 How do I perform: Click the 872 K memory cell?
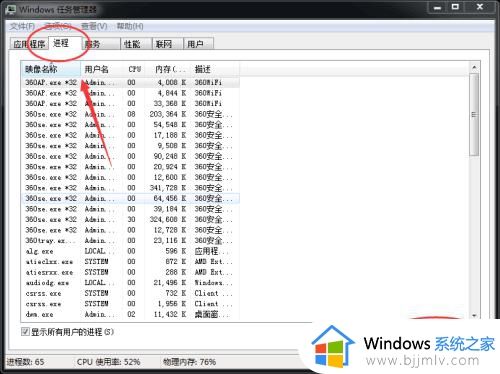pos(176,262)
